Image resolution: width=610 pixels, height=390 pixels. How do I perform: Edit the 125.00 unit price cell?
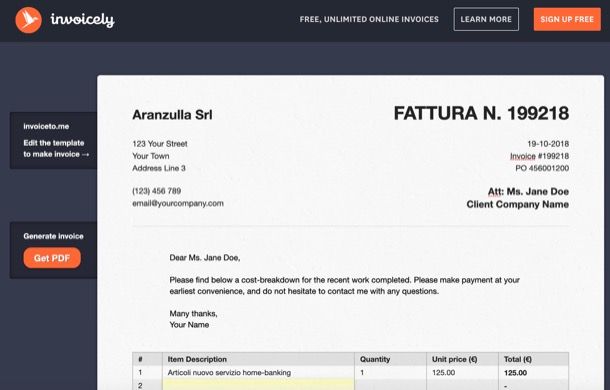click(x=443, y=372)
